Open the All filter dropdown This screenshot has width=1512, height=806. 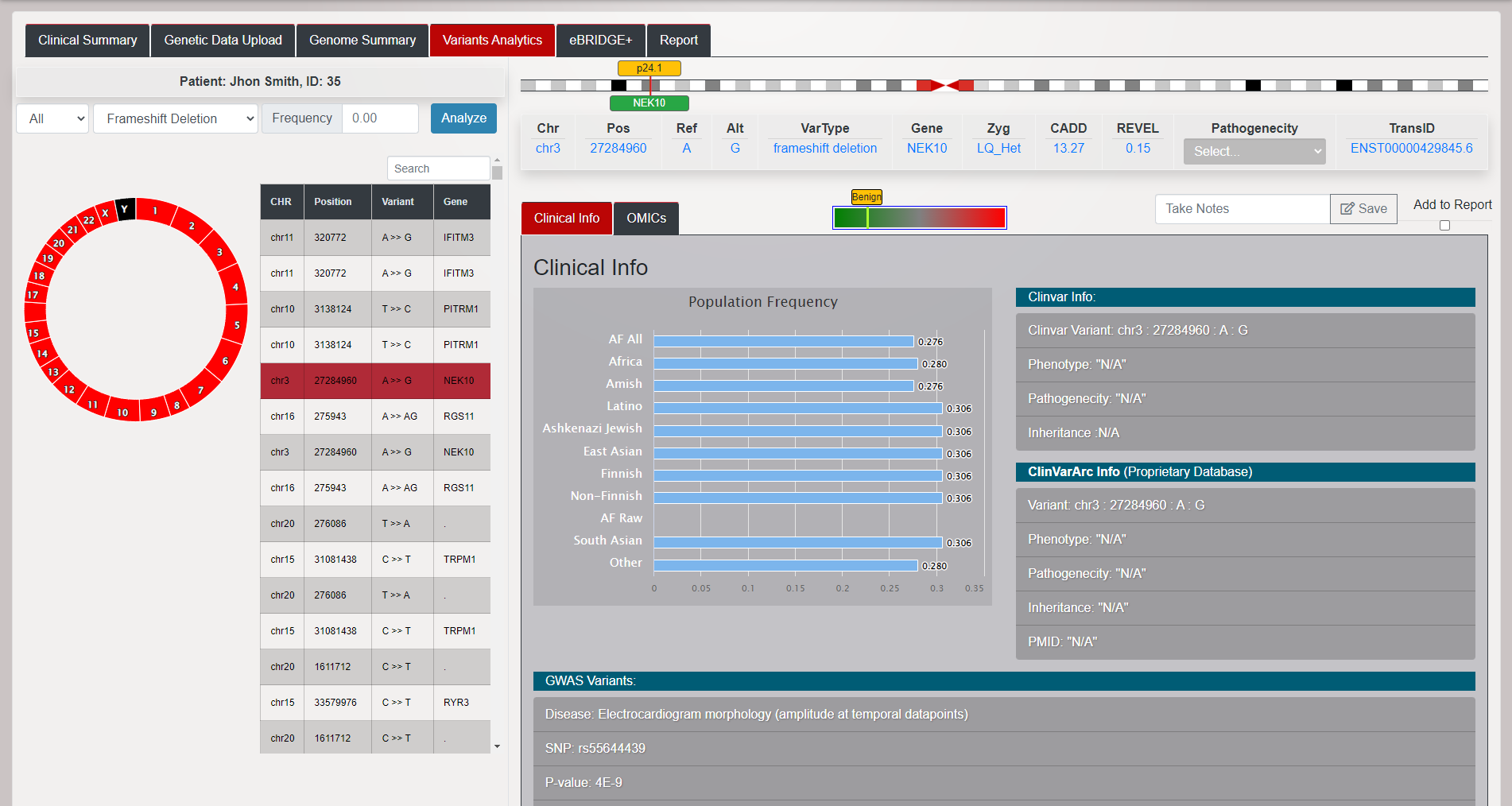click(x=52, y=118)
